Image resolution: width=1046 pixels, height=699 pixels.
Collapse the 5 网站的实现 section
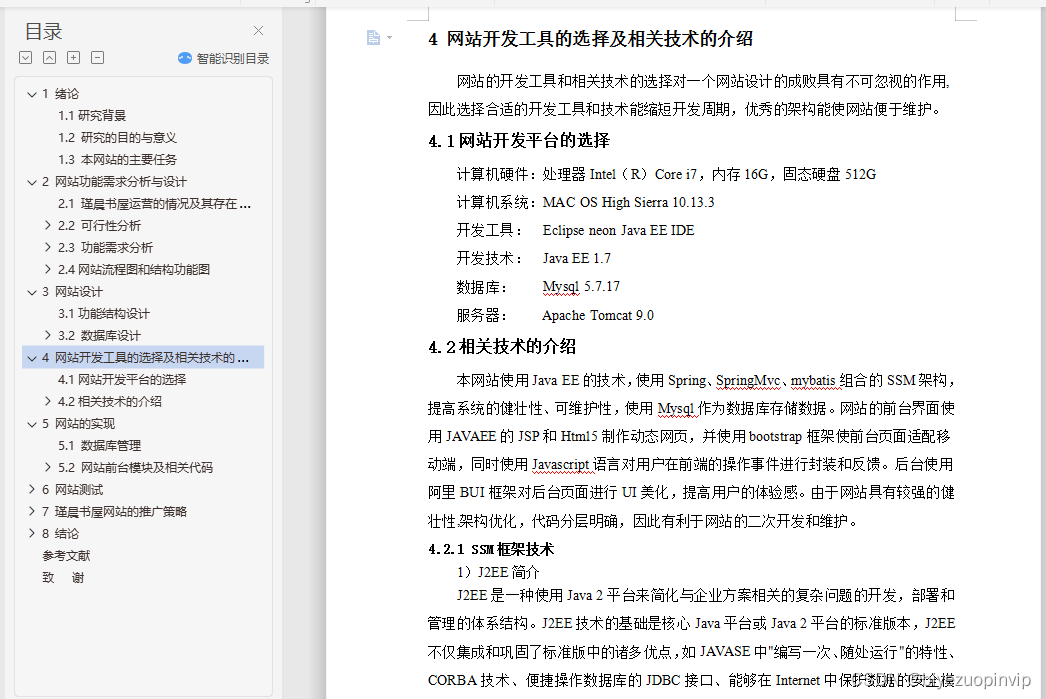[x=31, y=424]
